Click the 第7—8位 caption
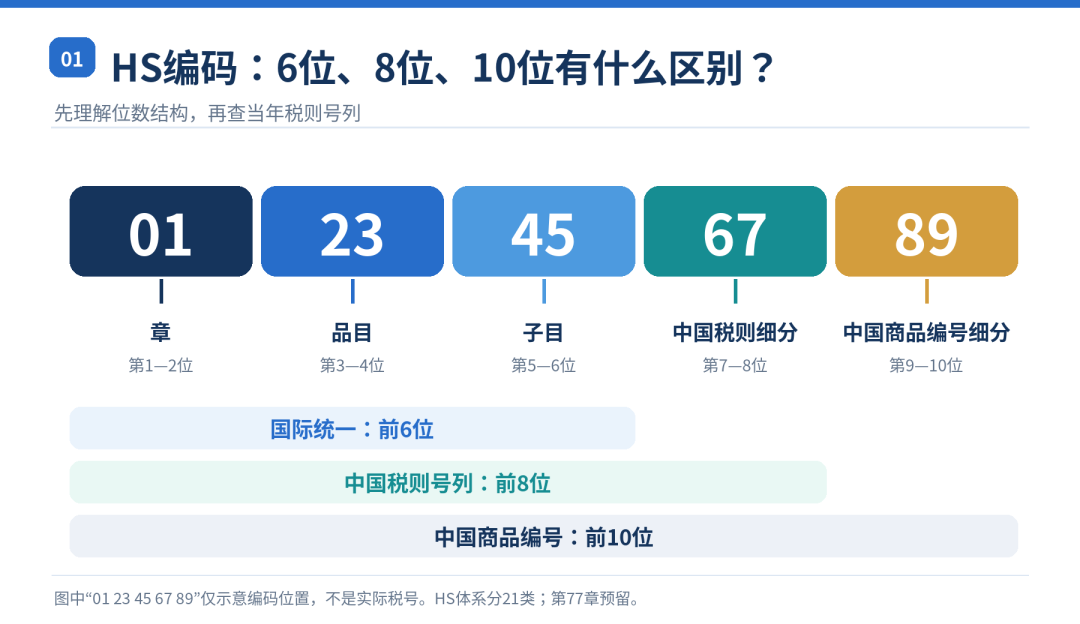Viewport: 1080px width, 624px height. pos(736,365)
